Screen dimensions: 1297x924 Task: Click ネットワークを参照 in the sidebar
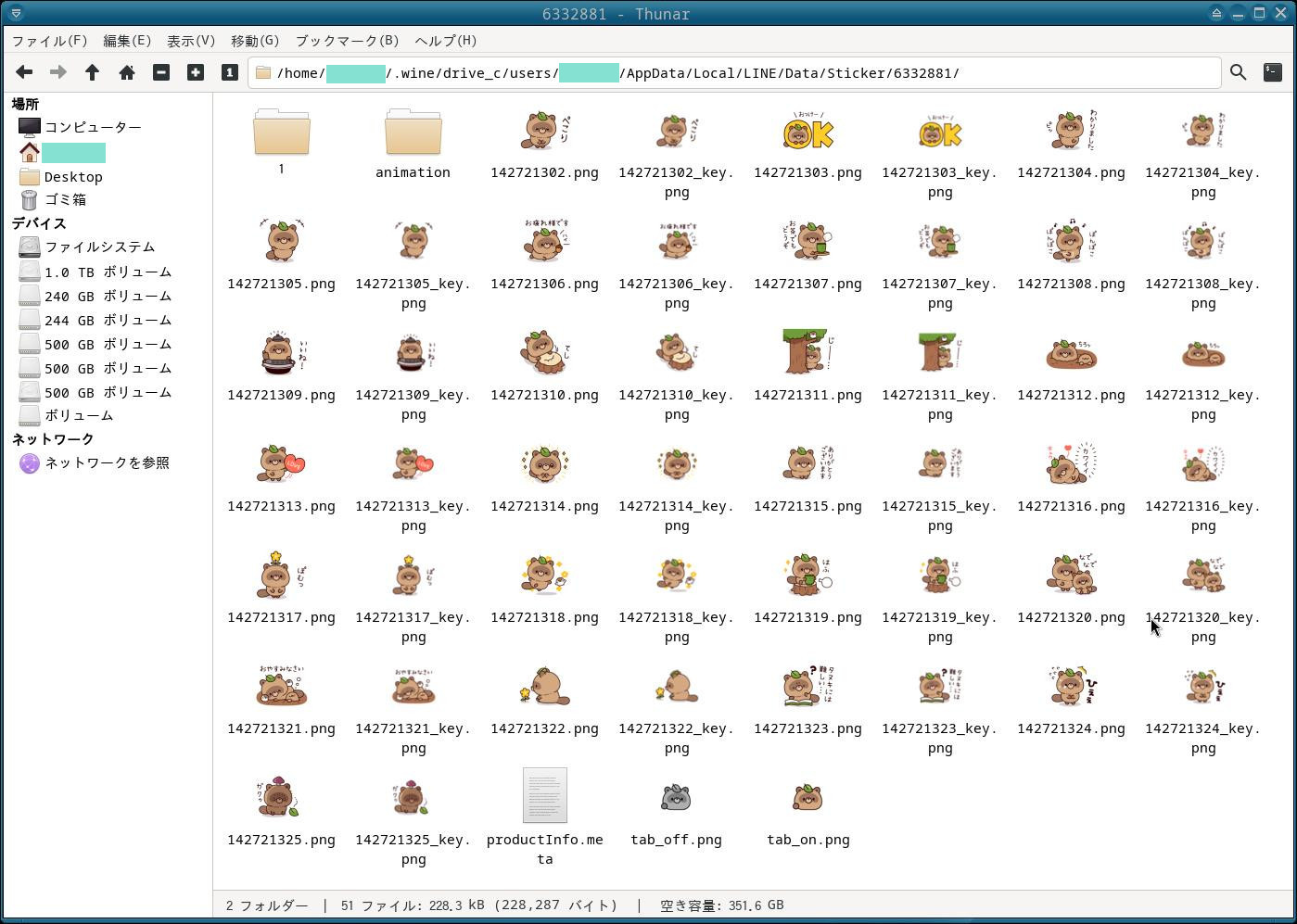(x=107, y=462)
